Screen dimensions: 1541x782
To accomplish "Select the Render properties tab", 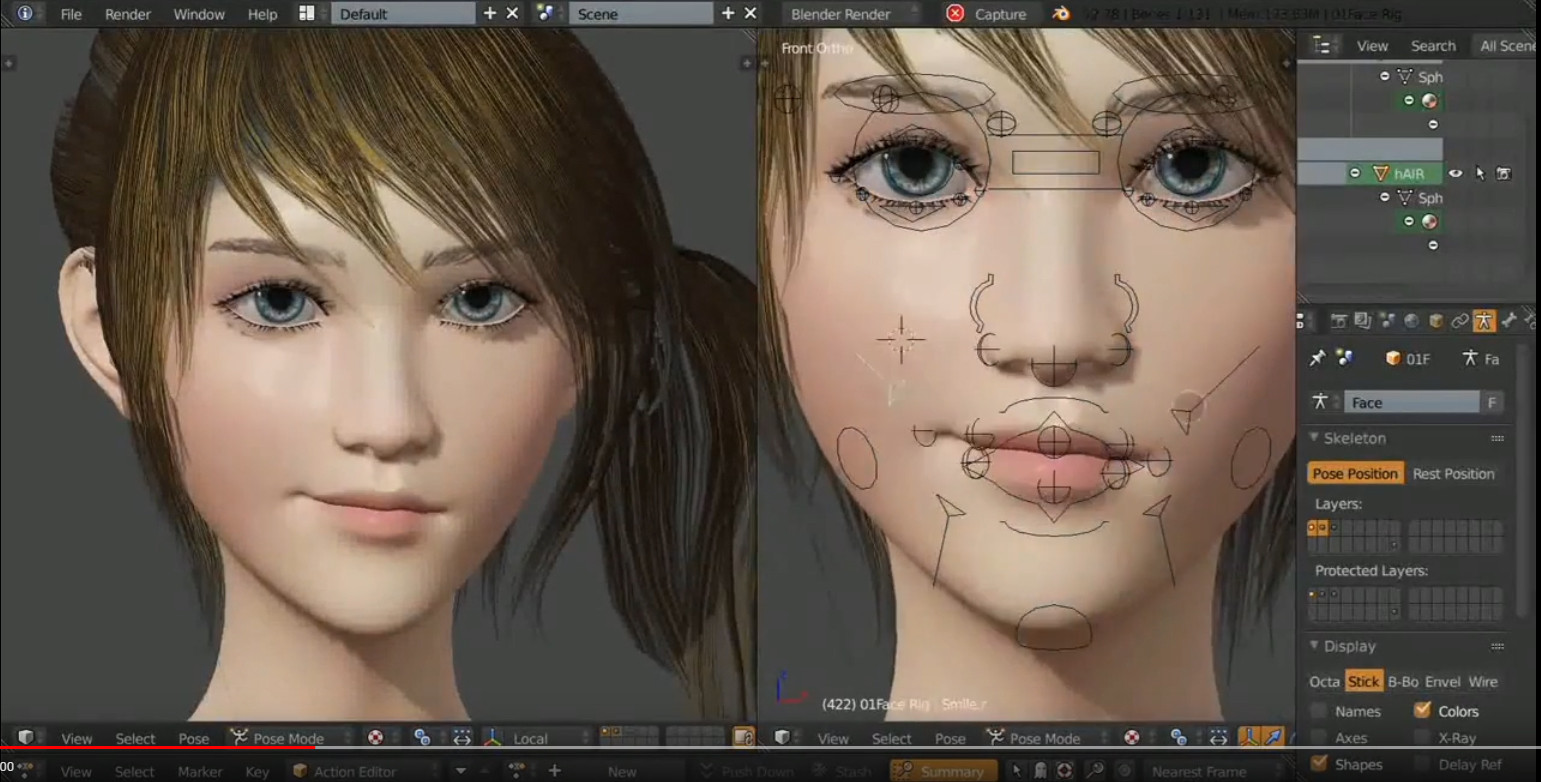I will [1340, 320].
